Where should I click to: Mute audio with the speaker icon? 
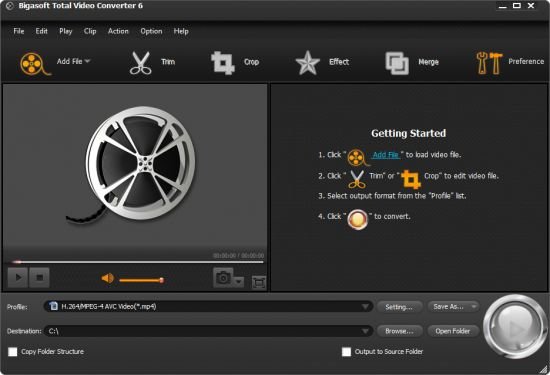click(x=108, y=279)
